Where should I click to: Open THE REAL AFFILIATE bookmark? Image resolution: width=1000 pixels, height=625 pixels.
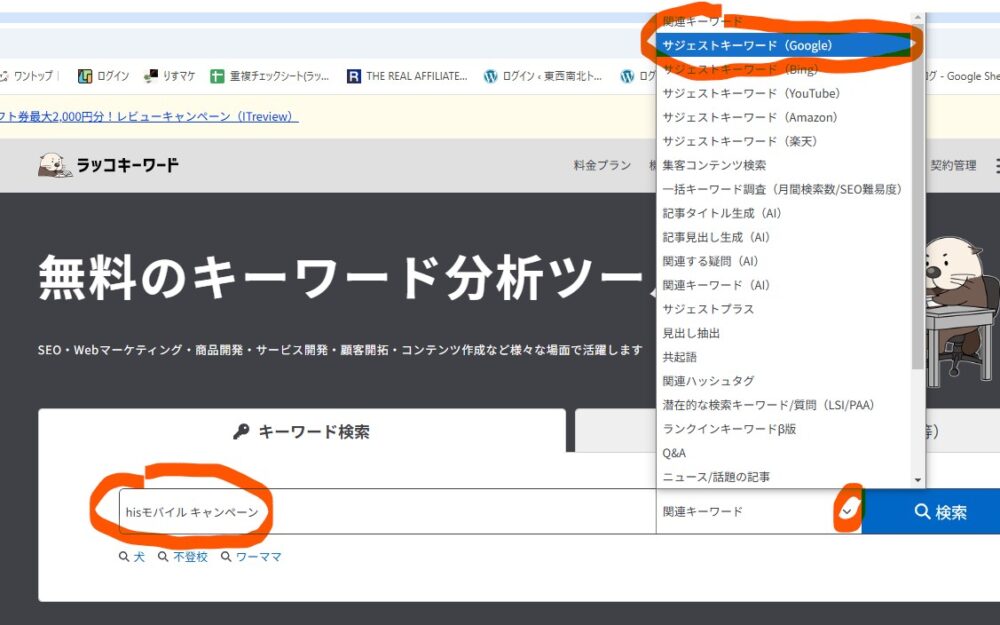pyautogui.click(x=407, y=76)
